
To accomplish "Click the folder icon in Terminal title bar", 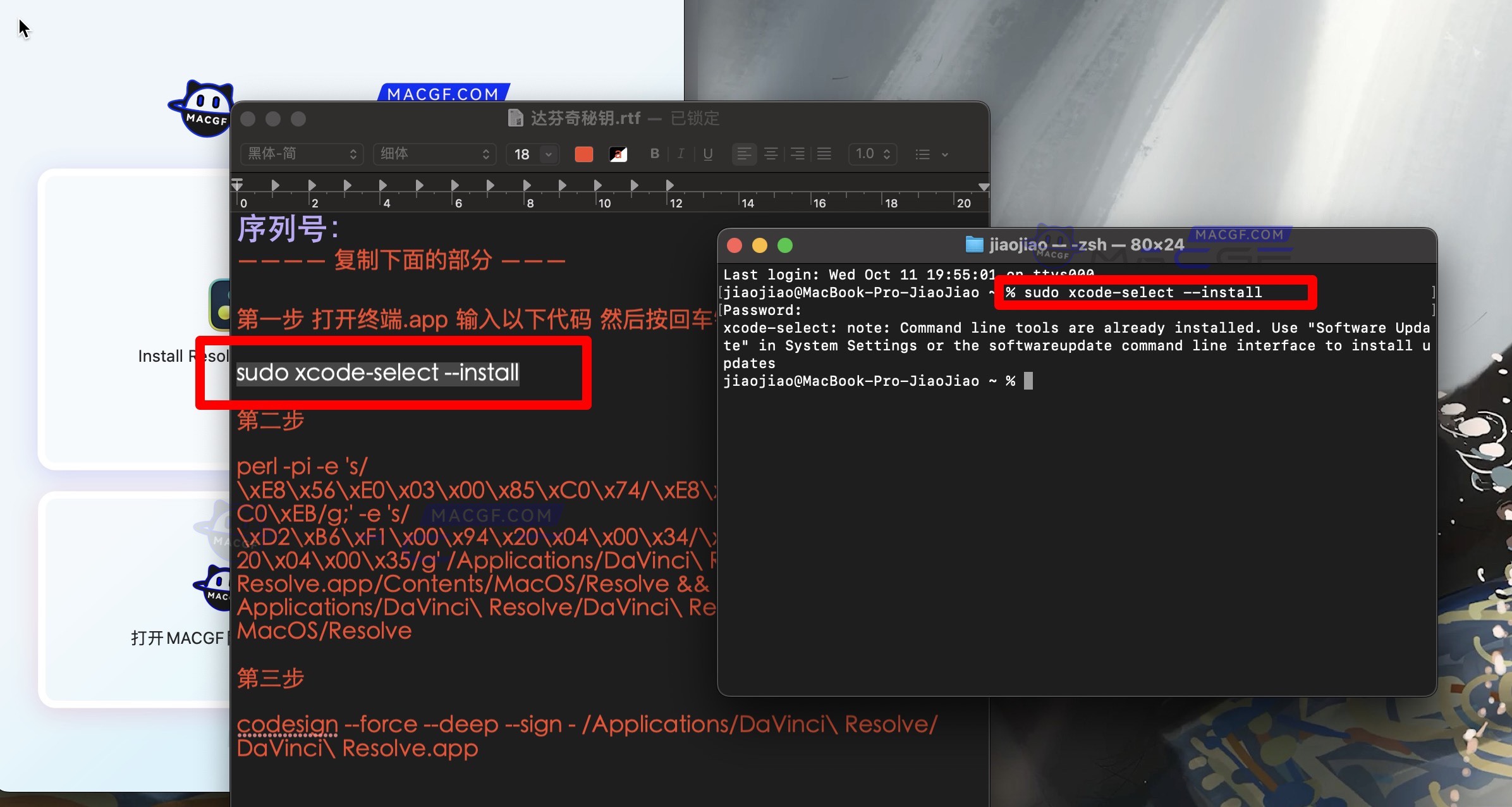I will click(x=973, y=245).
